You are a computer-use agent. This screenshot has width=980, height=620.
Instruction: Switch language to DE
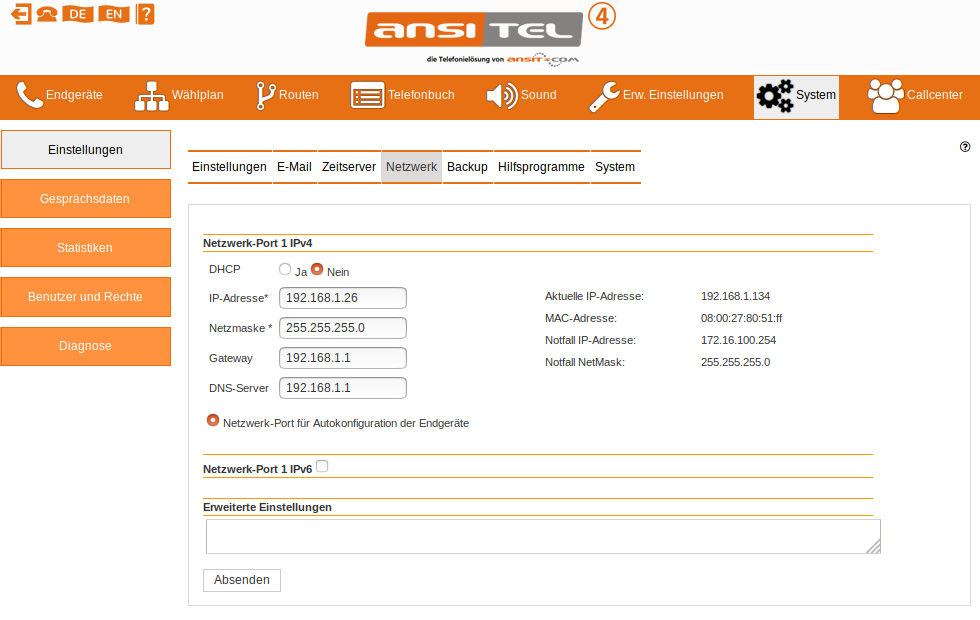point(77,14)
